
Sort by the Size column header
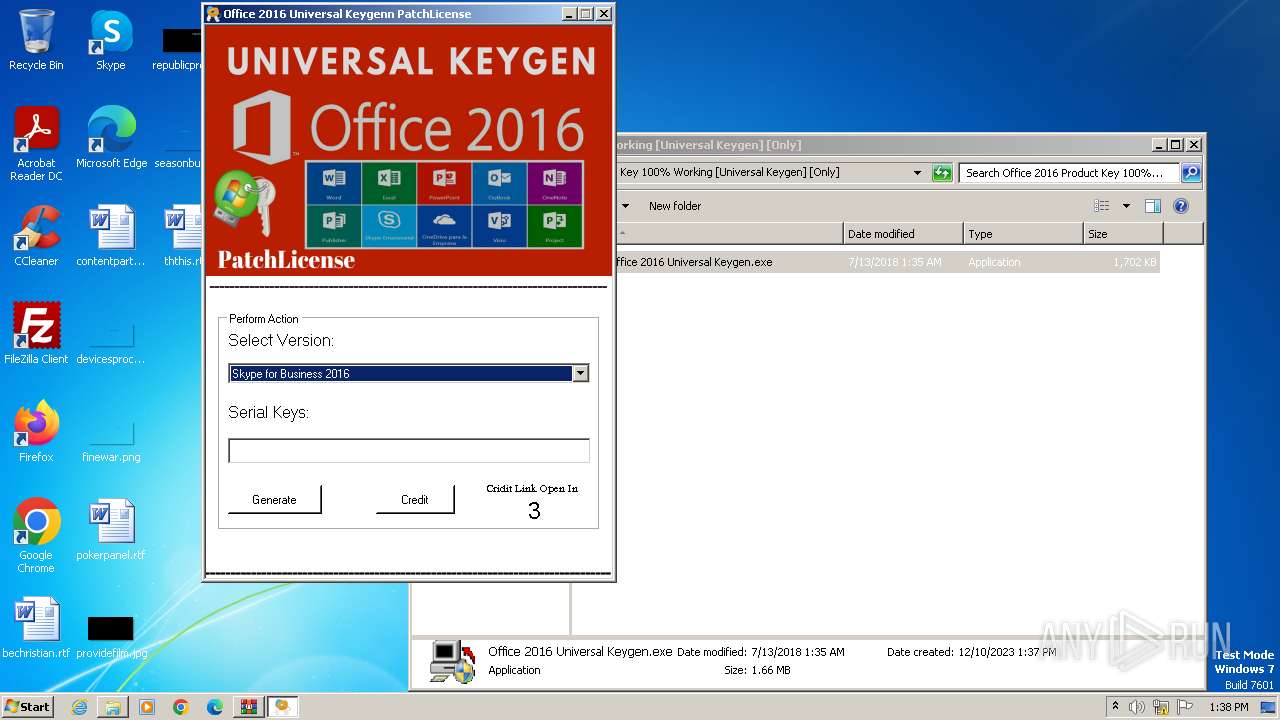1123,234
